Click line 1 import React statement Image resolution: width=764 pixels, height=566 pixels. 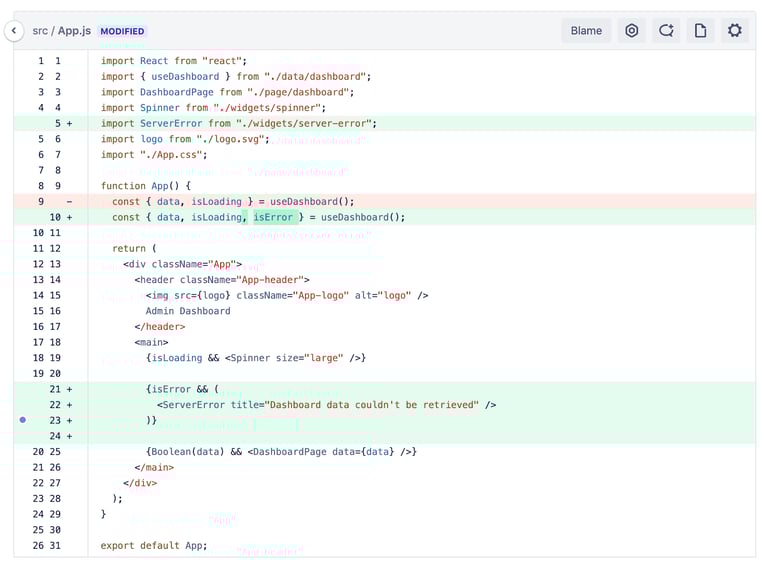click(173, 61)
